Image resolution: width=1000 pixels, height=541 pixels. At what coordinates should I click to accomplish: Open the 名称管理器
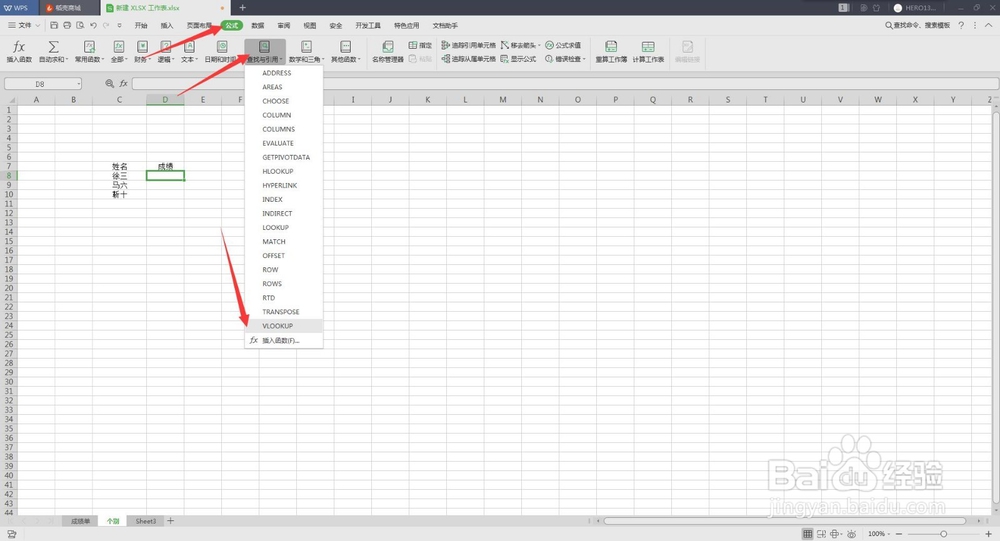[x=388, y=51]
